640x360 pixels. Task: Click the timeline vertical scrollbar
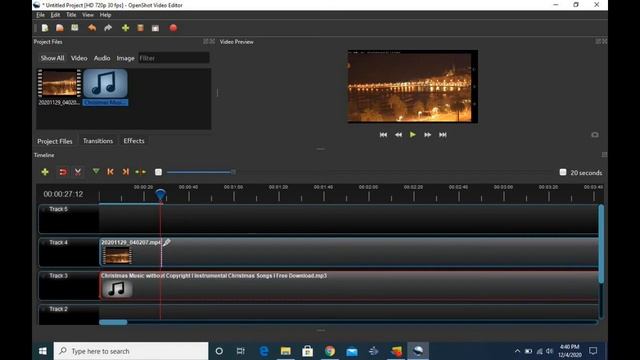[601, 244]
